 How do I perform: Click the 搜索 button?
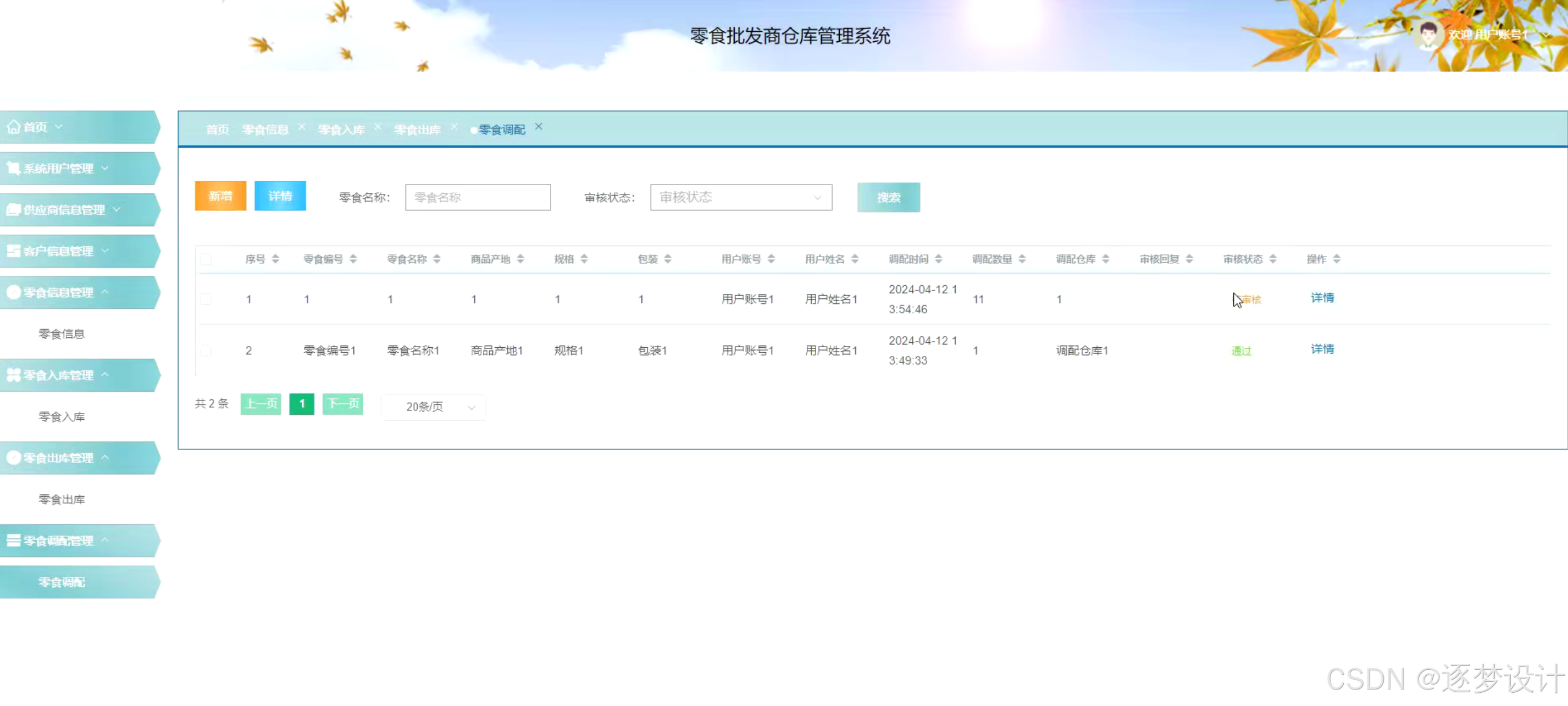pos(888,197)
